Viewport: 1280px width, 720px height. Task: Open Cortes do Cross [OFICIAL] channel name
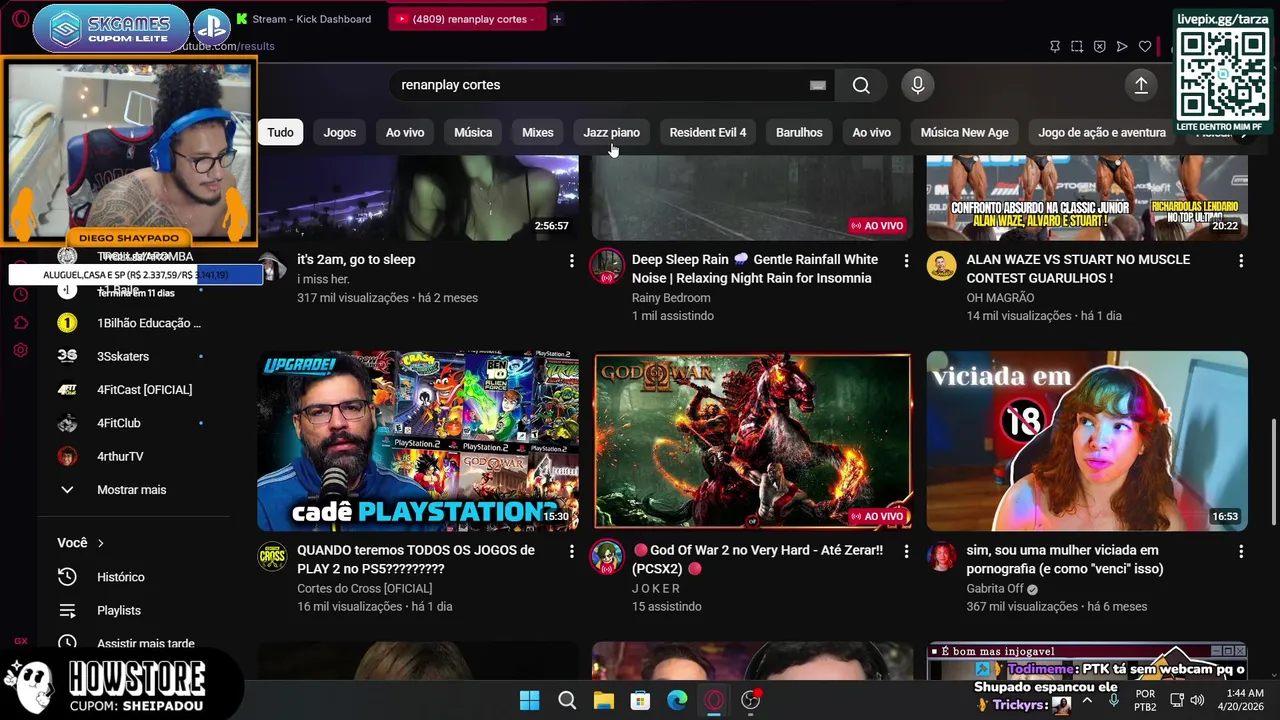click(365, 588)
